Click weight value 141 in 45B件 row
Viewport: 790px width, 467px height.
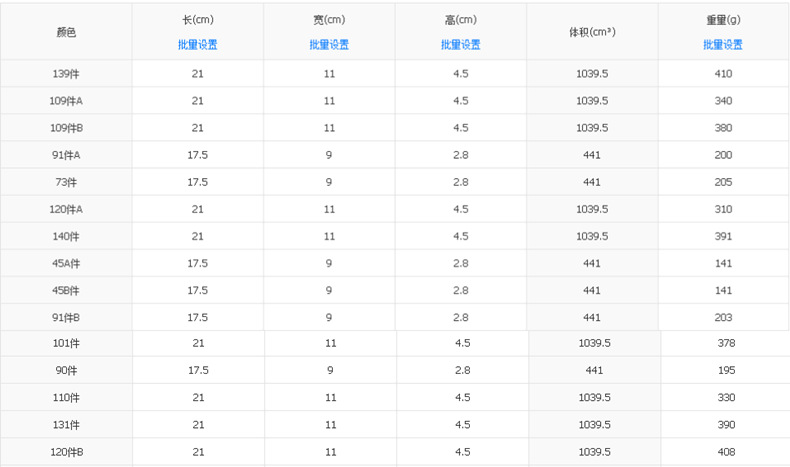coord(723,291)
